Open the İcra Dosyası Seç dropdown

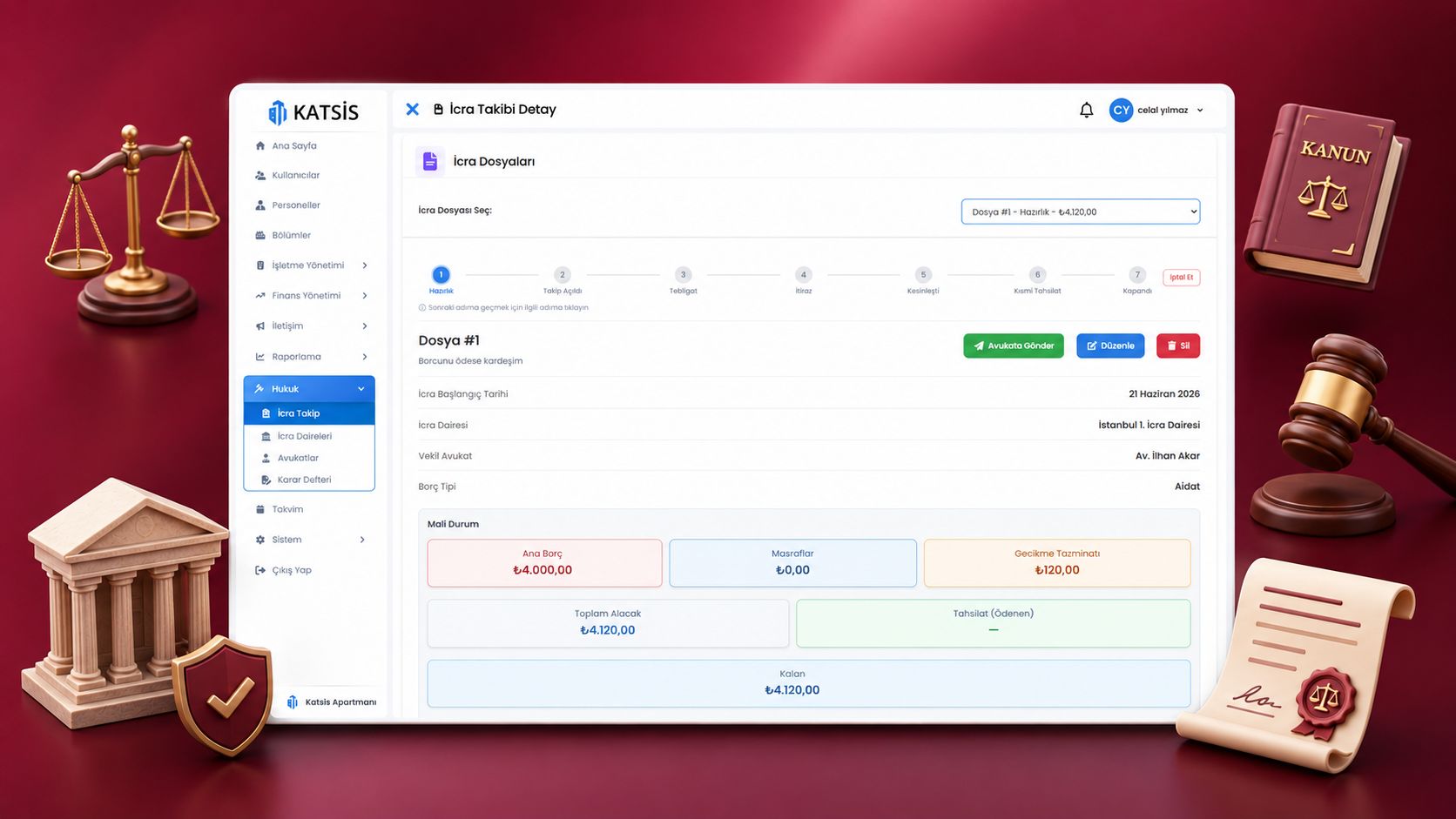tap(1080, 211)
